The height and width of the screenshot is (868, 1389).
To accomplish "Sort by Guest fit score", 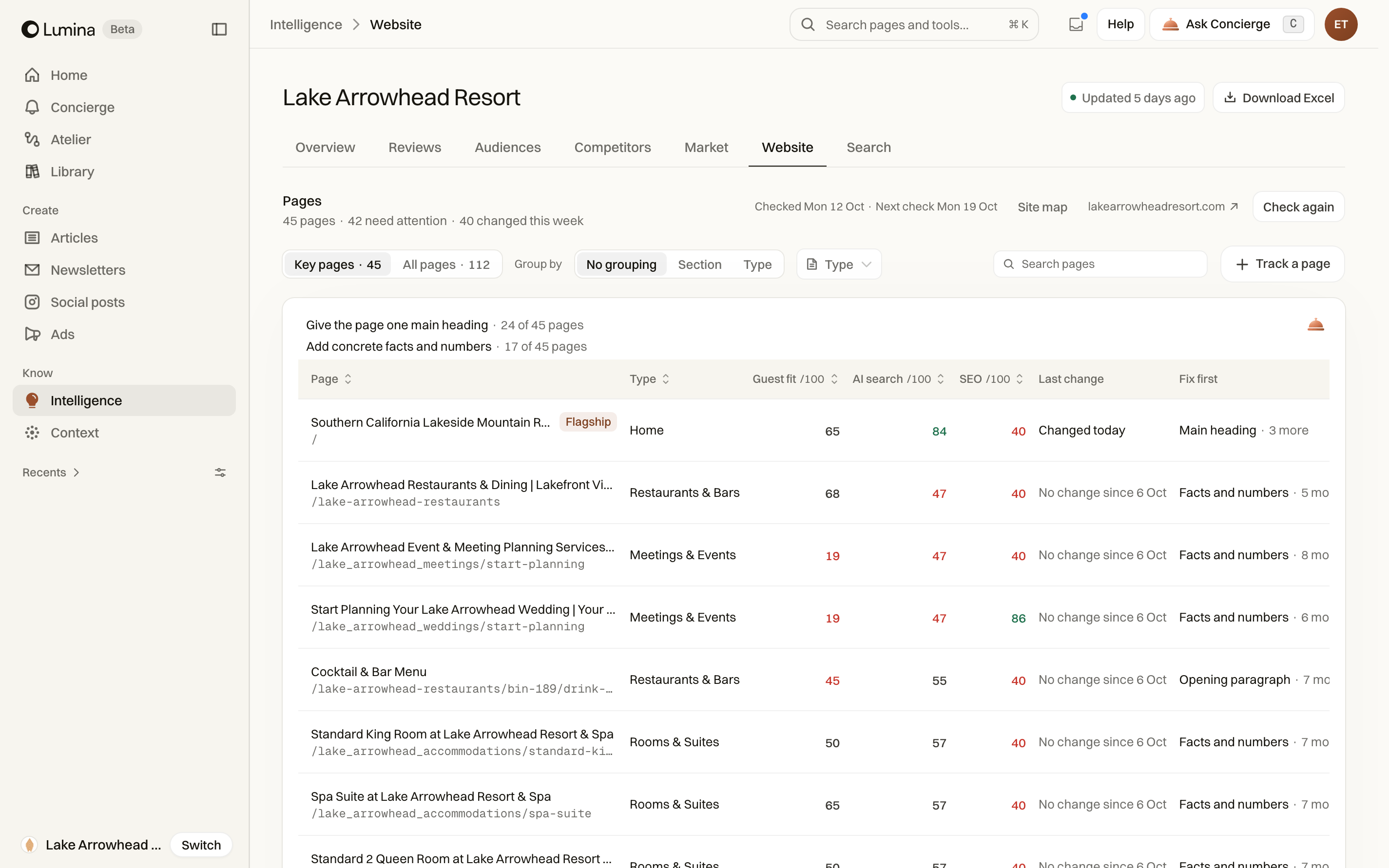I will click(795, 379).
